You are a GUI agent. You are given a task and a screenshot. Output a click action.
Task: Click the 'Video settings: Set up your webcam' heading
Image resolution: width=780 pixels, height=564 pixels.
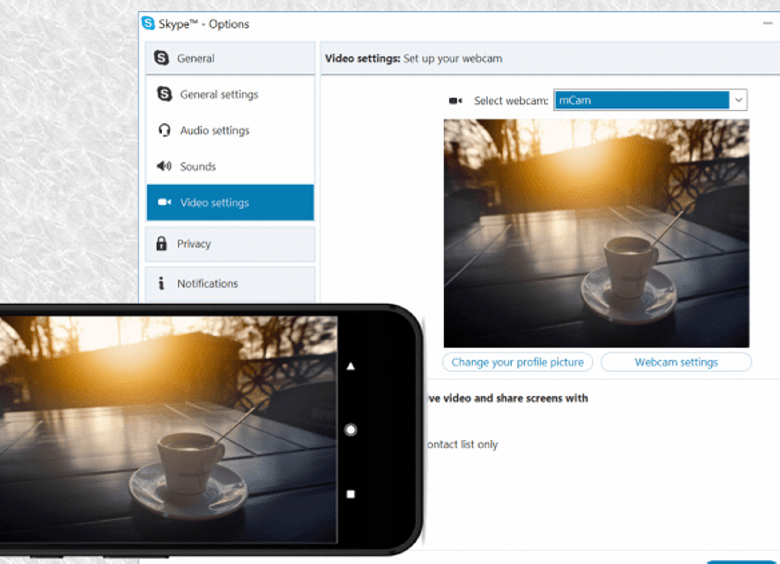pos(413,58)
